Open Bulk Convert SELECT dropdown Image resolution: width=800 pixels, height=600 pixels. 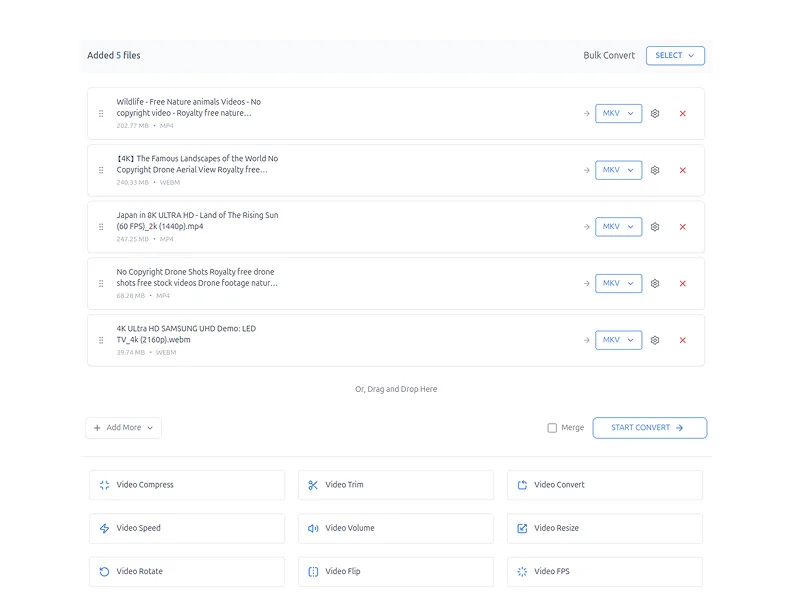[x=675, y=56]
